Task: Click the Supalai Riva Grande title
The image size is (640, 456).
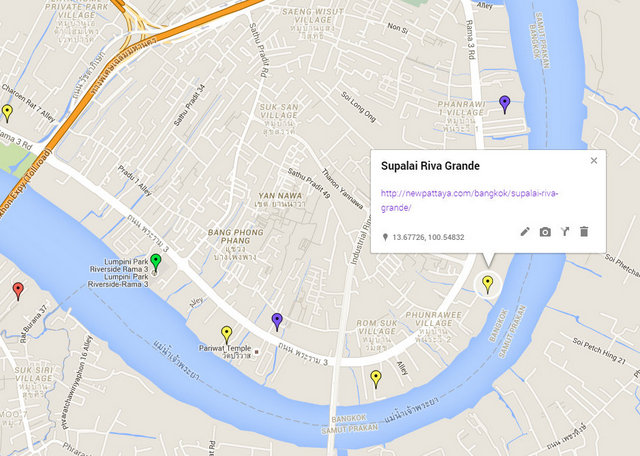Action: (430, 166)
